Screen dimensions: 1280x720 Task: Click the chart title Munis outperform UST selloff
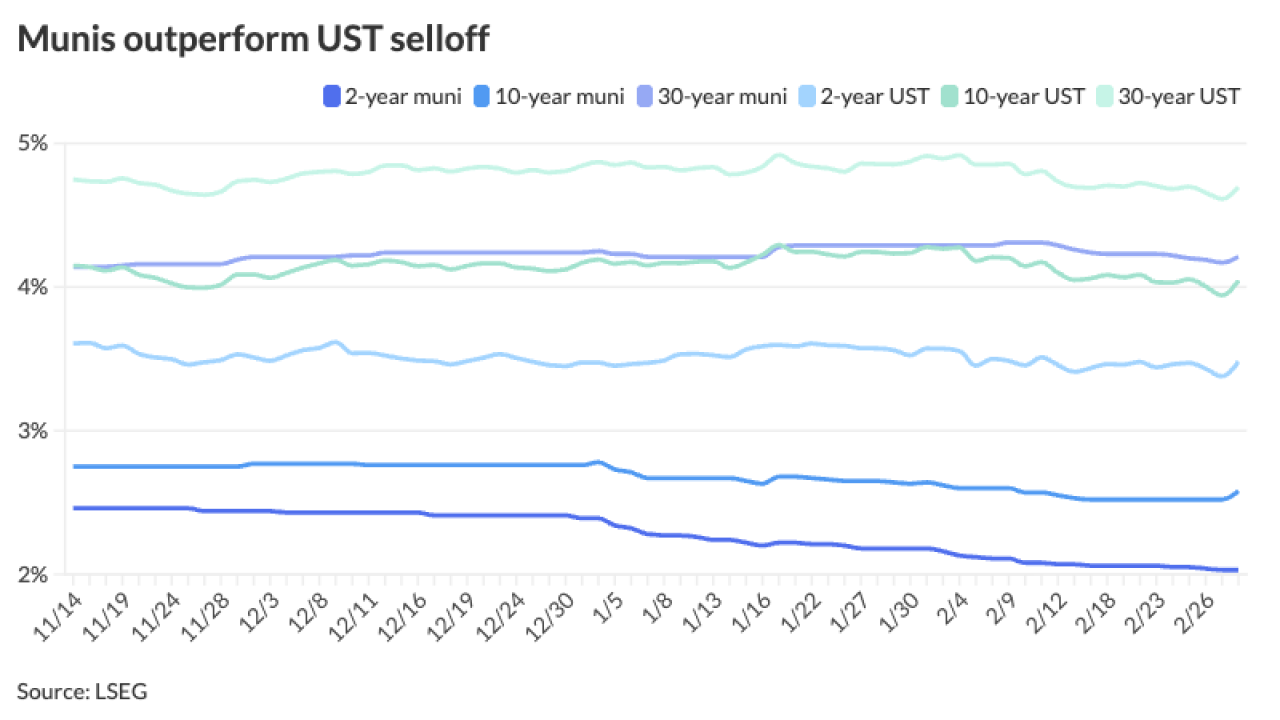click(x=253, y=39)
